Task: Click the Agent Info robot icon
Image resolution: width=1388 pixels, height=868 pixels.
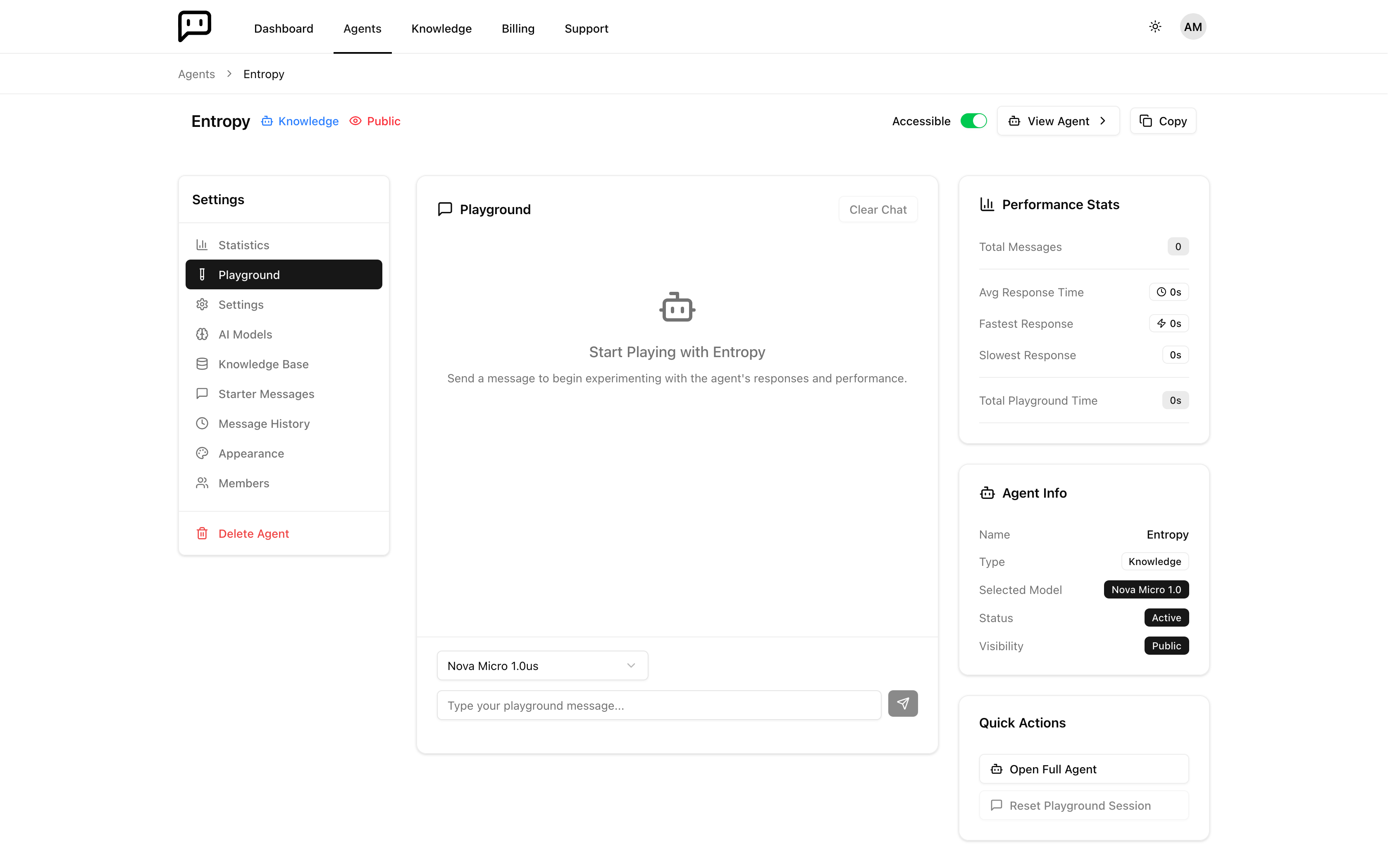Action: [x=987, y=493]
